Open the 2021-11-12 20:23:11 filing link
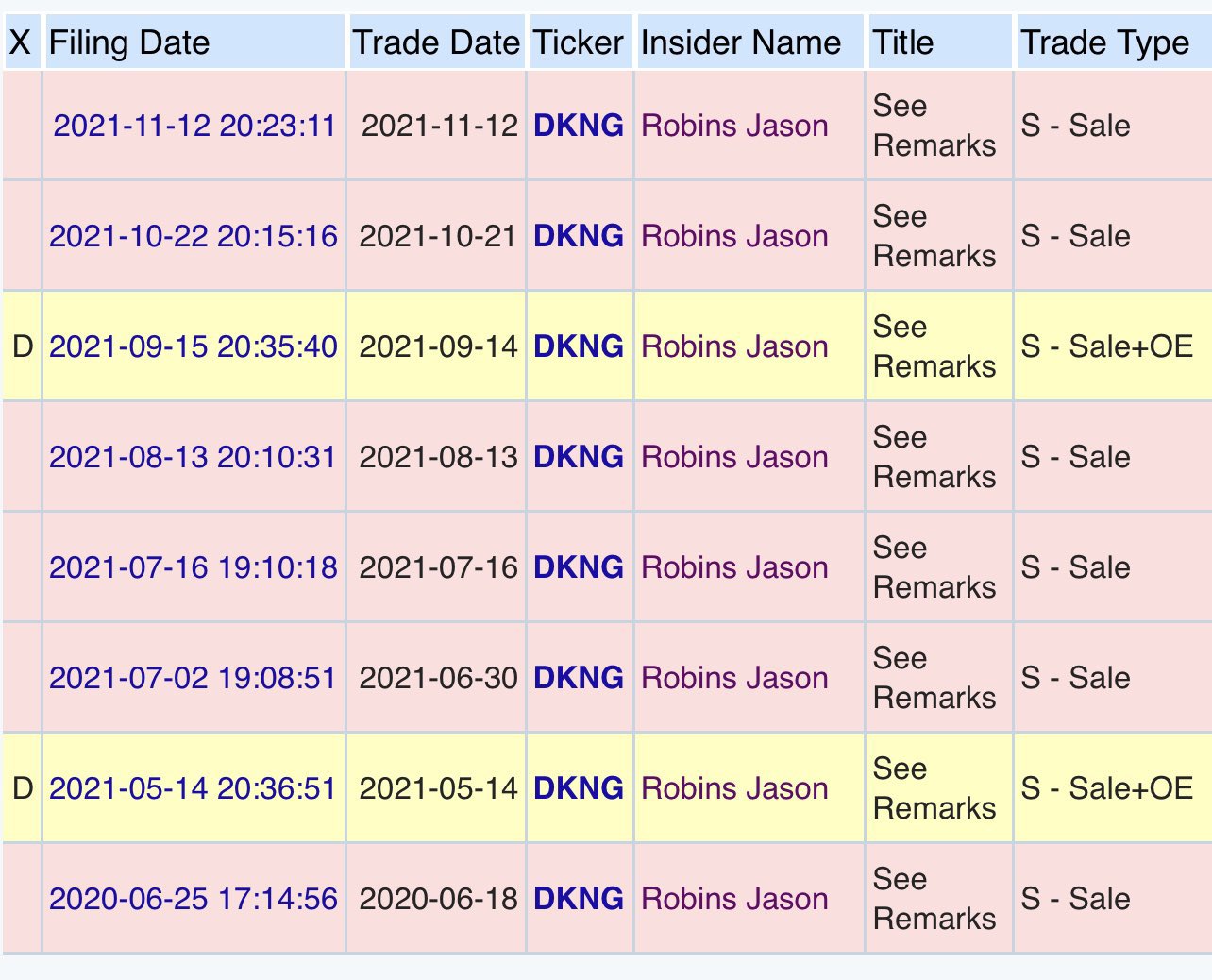The width and height of the screenshot is (1212, 980). coord(194,126)
